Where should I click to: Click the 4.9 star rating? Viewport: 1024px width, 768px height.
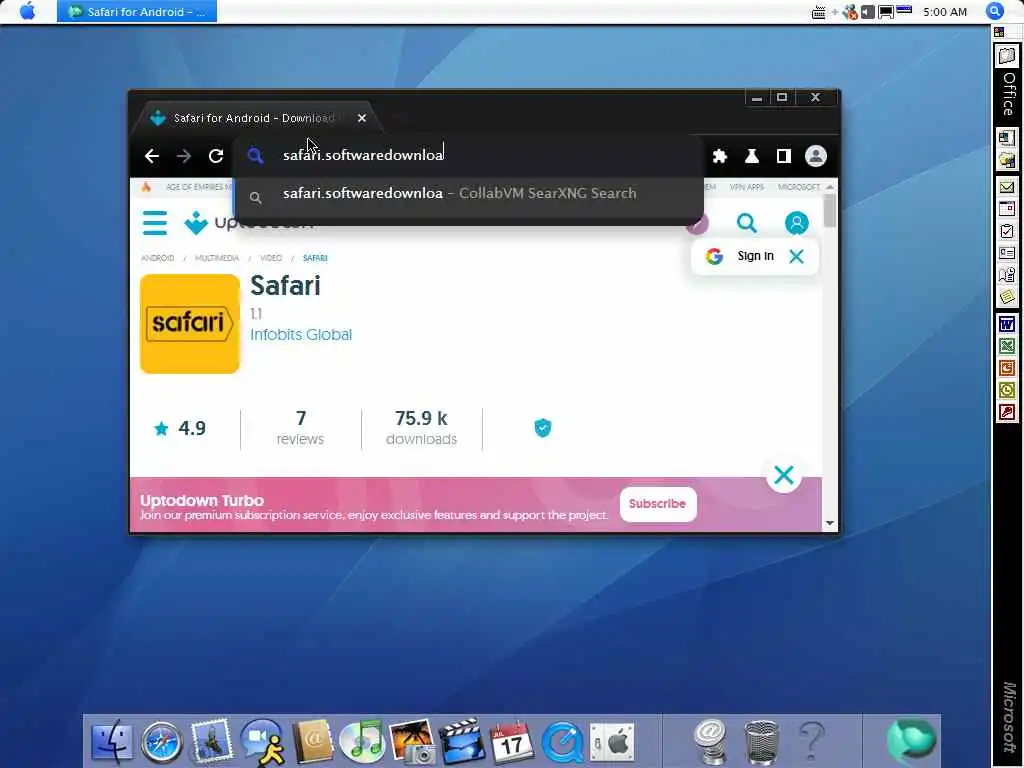(180, 428)
